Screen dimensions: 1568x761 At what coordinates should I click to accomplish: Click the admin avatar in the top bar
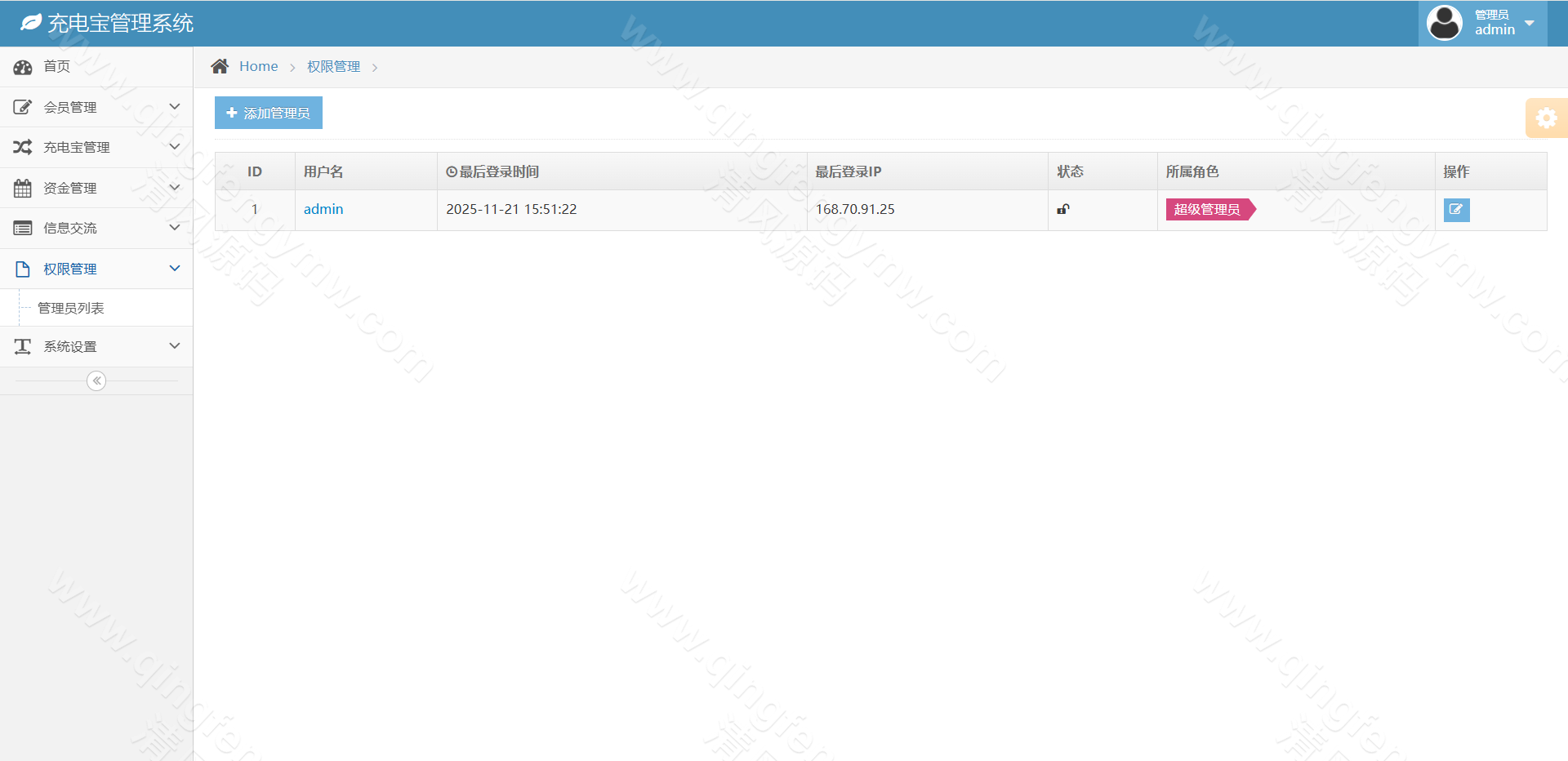pyautogui.click(x=1444, y=23)
